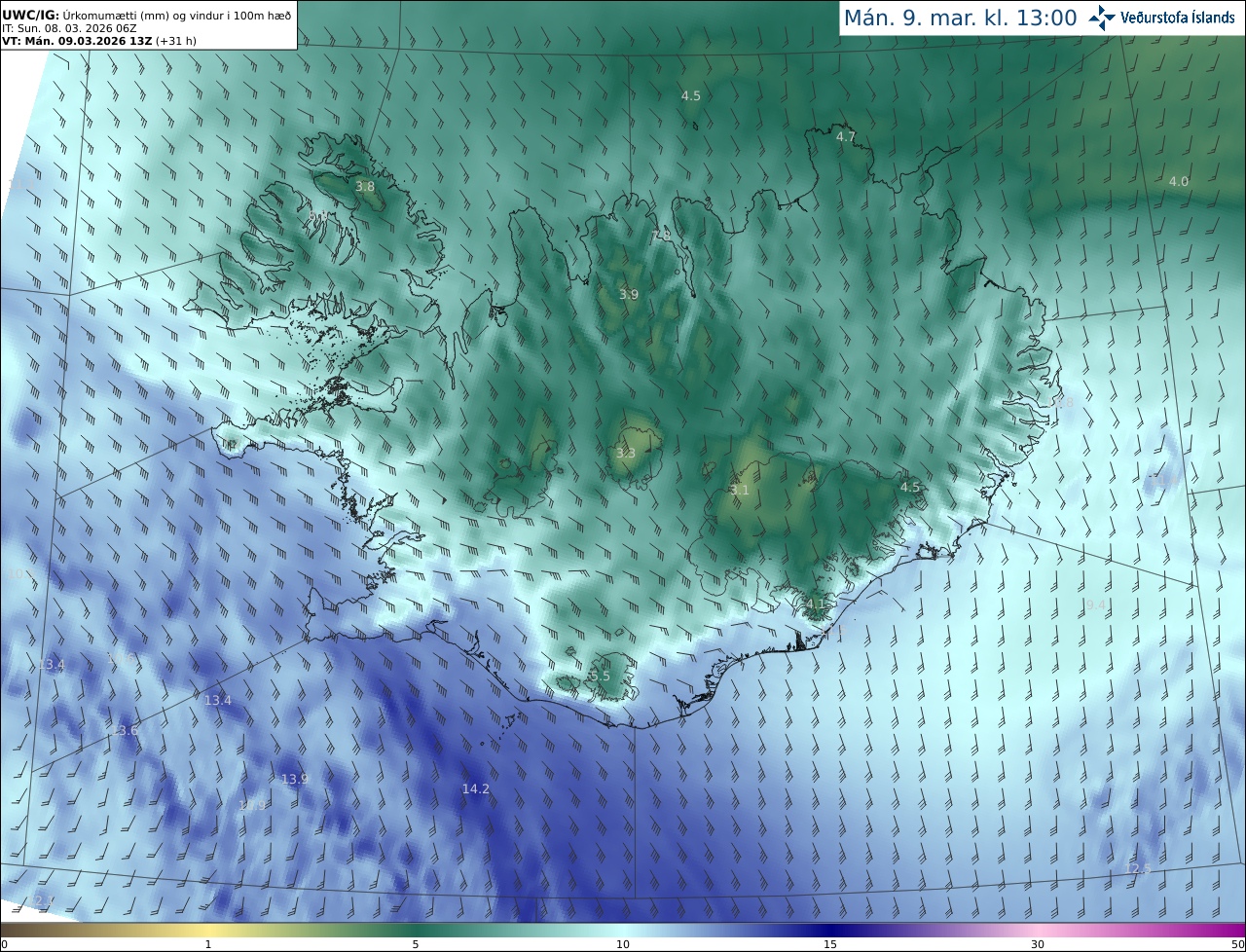Click the colorbar tick label 30
Viewport: 1246px width, 952px height.
(1038, 944)
